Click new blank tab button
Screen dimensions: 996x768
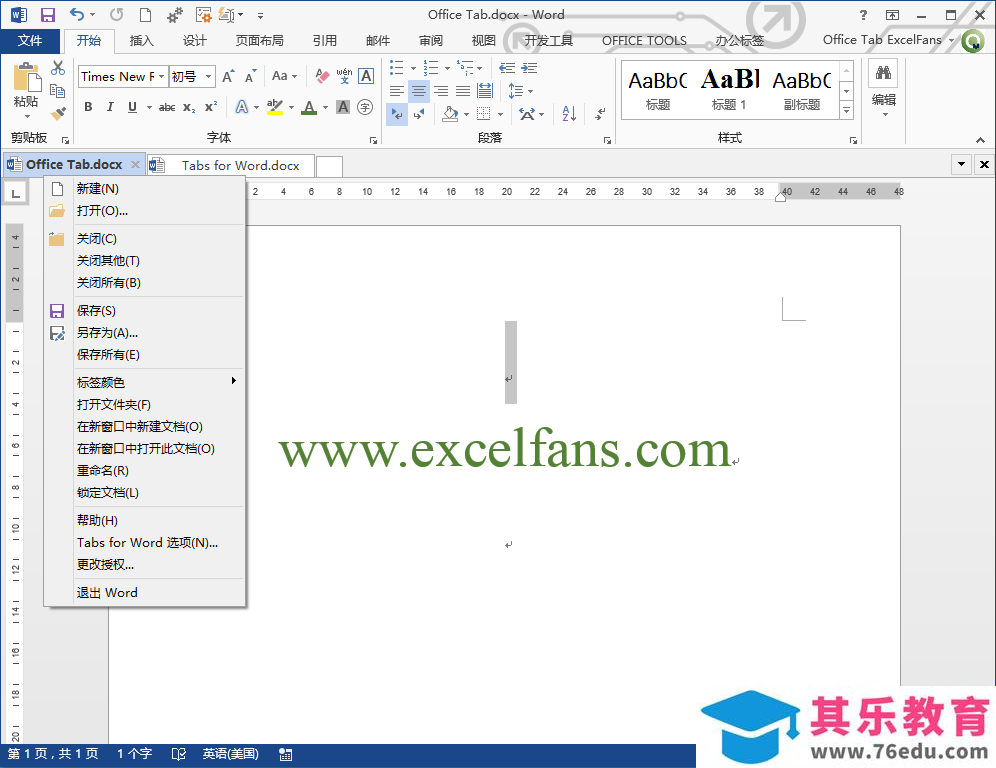click(329, 166)
